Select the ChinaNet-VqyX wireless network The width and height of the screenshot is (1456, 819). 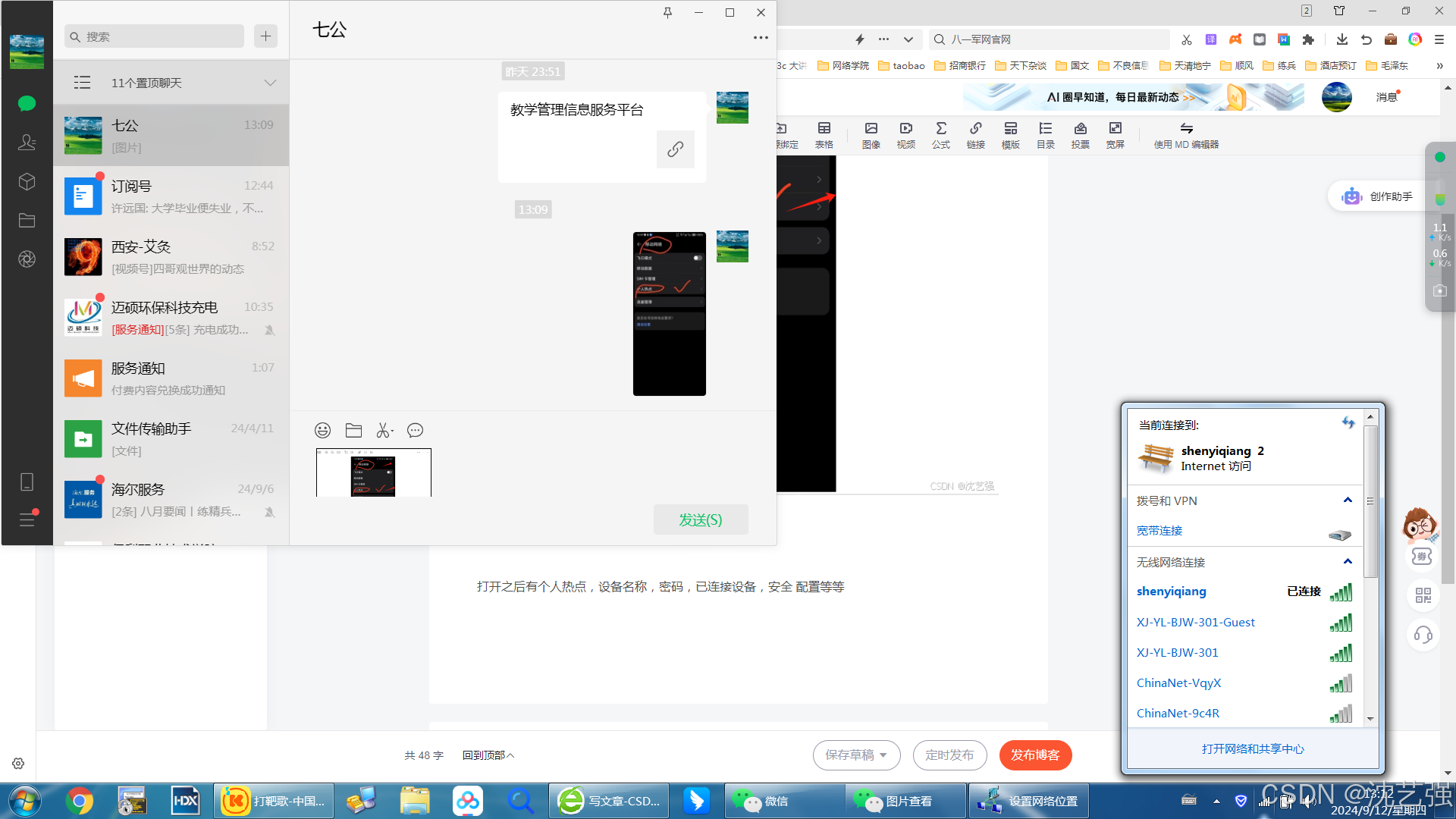(x=1178, y=683)
